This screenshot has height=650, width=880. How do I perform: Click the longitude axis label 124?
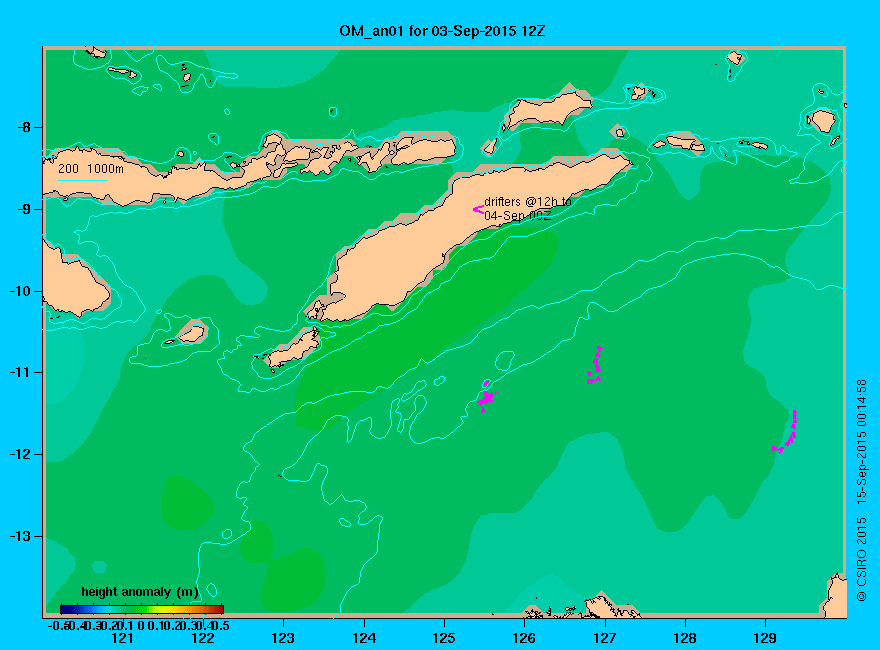pos(364,638)
